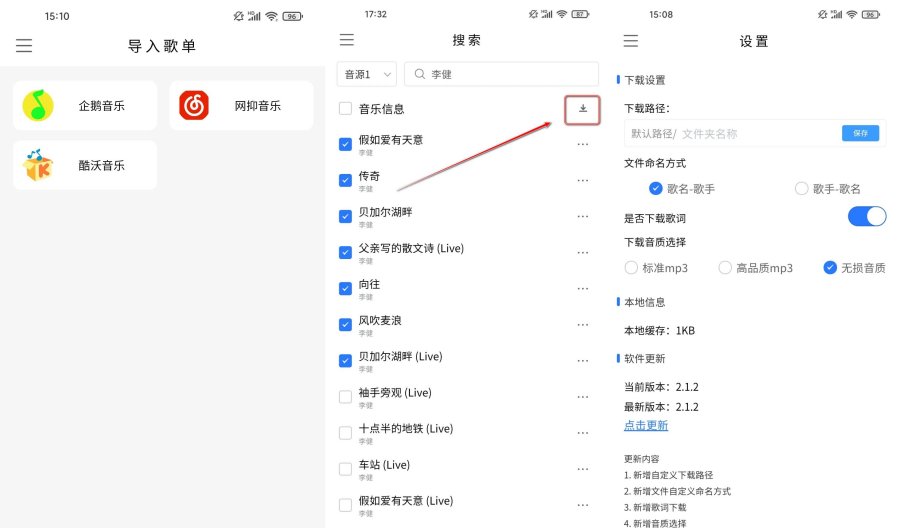Tap the 企鹅音乐 logo icon
This screenshot has width=900, height=528.
(x=38, y=105)
